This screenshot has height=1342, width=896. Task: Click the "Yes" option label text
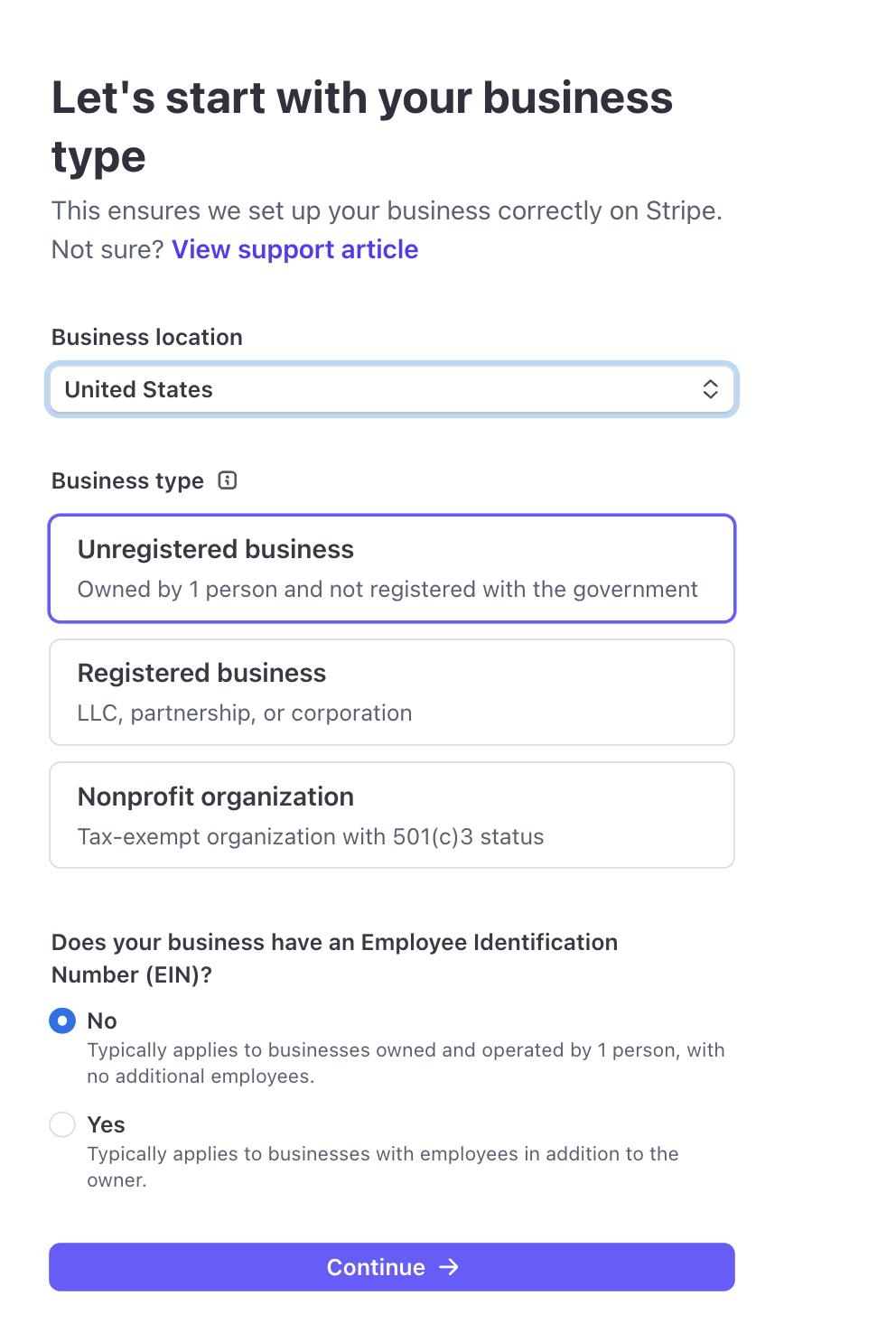[x=106, y=1124]
